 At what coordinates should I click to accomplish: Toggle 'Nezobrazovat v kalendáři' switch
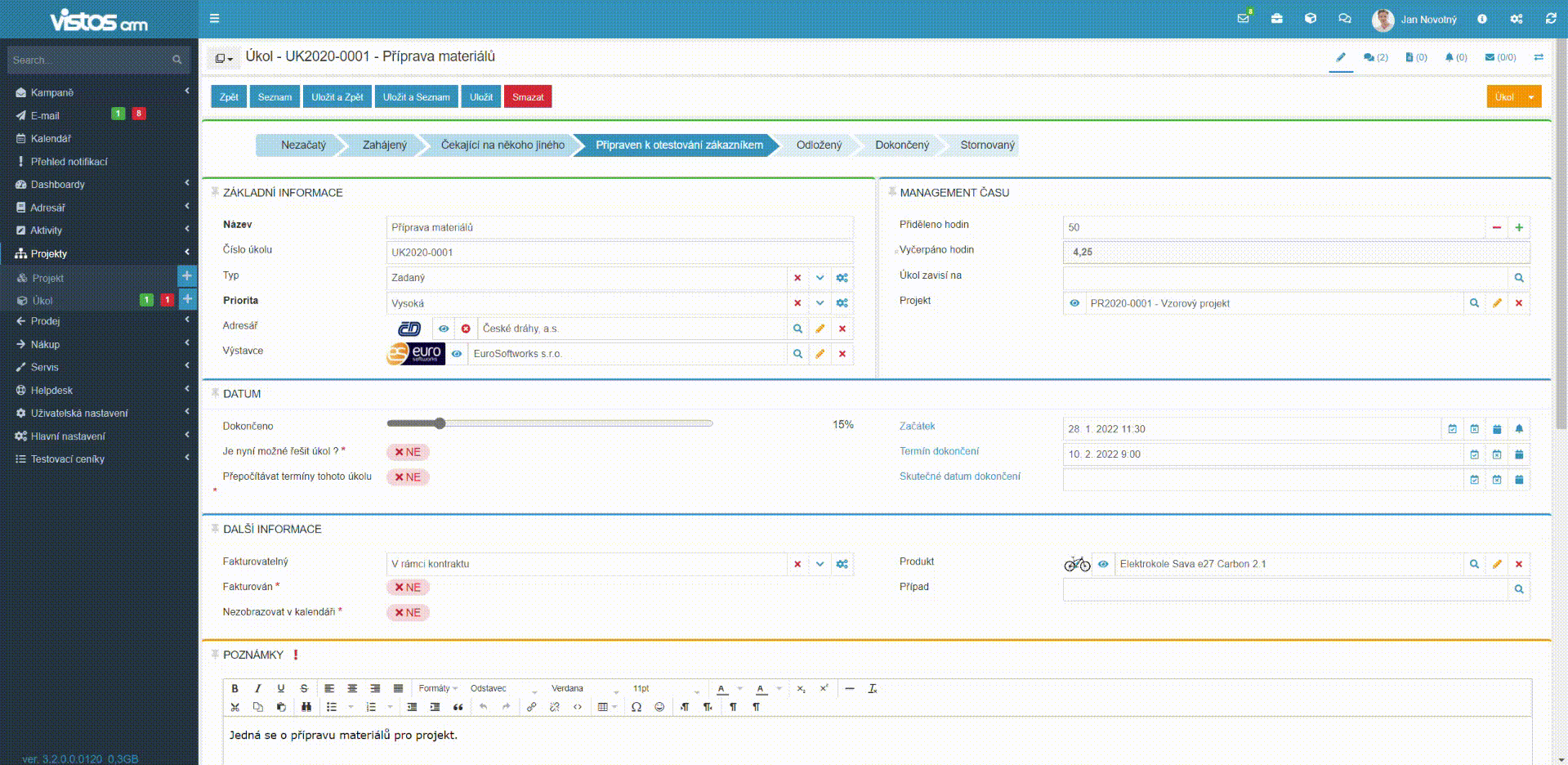[408, 613]
